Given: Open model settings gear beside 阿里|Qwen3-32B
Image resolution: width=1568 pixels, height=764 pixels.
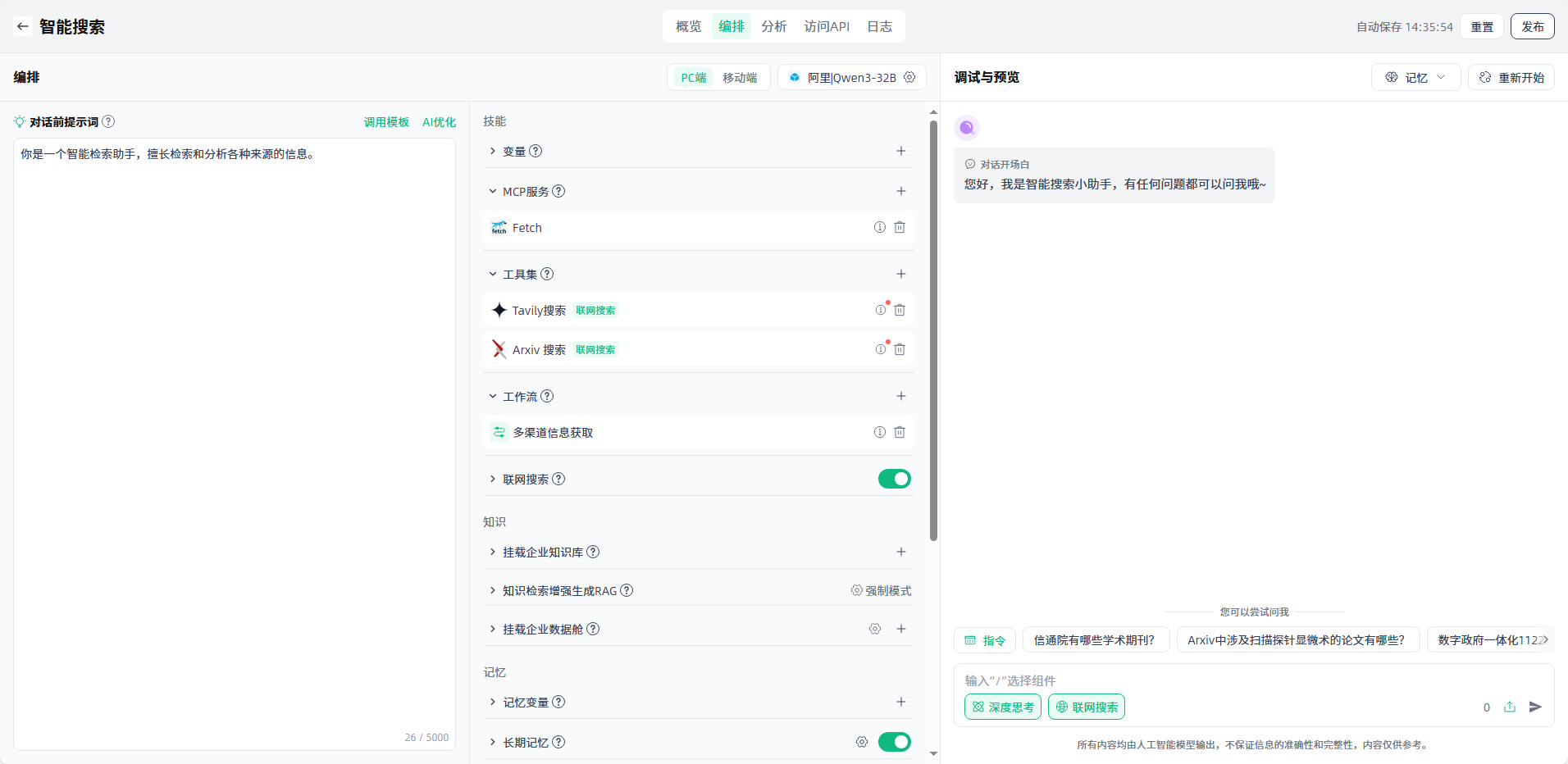Looking at the screenshot, I should [909, 77].
